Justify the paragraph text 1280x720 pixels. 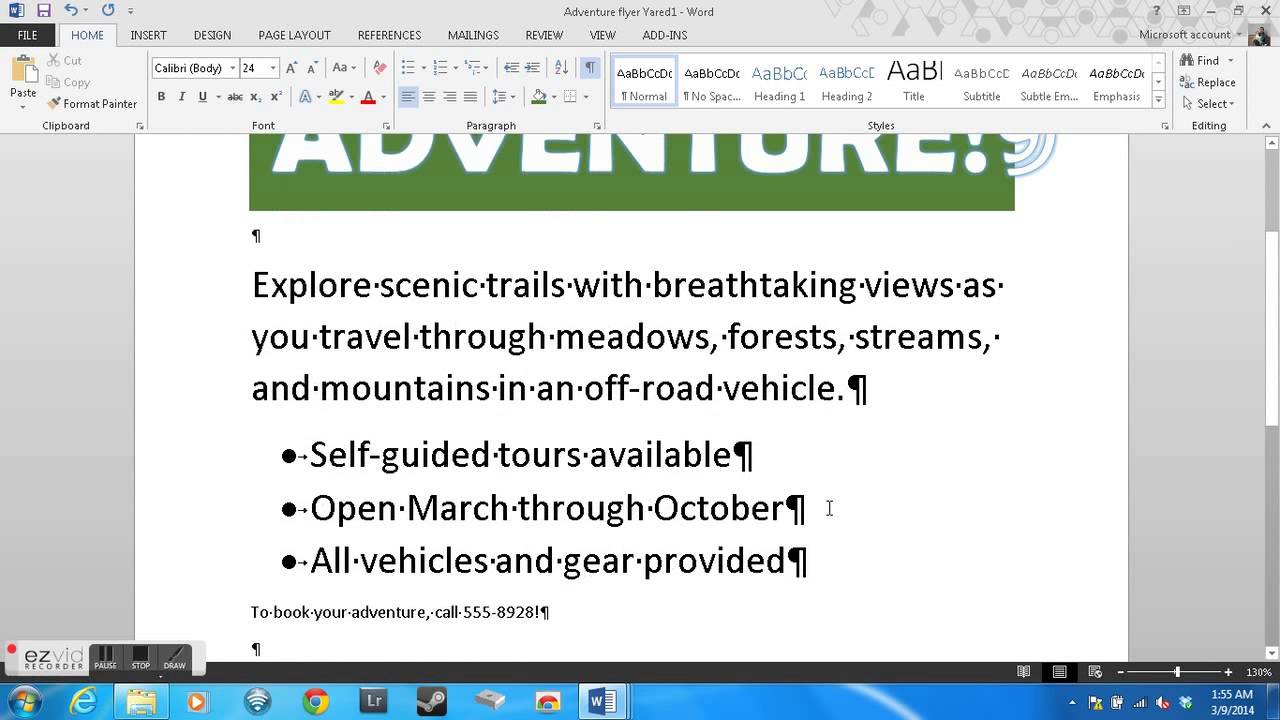pyautogui.click(x=470, y=97)
